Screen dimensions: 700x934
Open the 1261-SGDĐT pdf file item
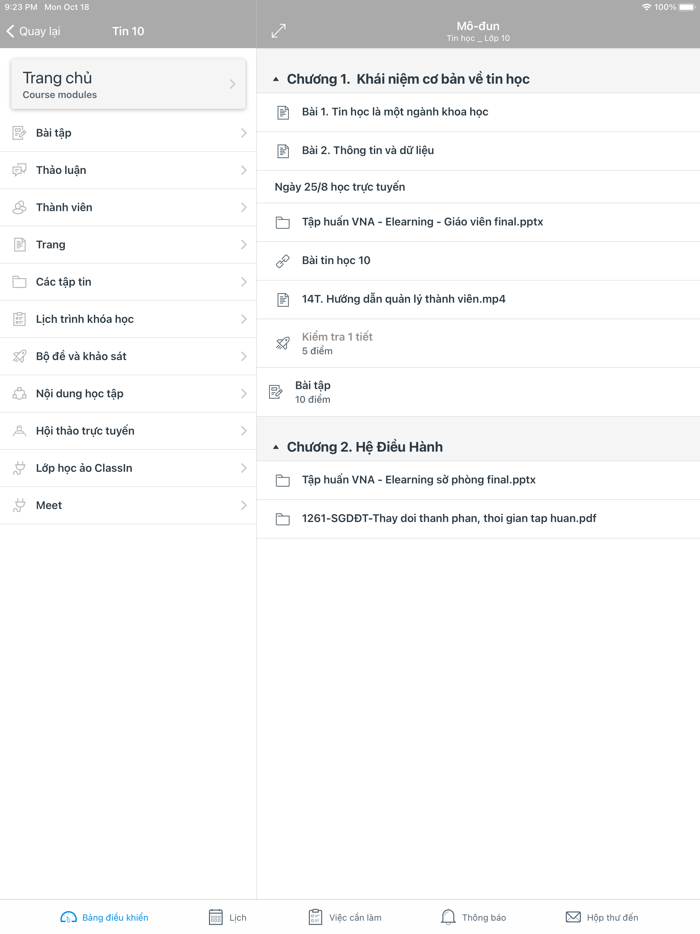coord(448,518)
